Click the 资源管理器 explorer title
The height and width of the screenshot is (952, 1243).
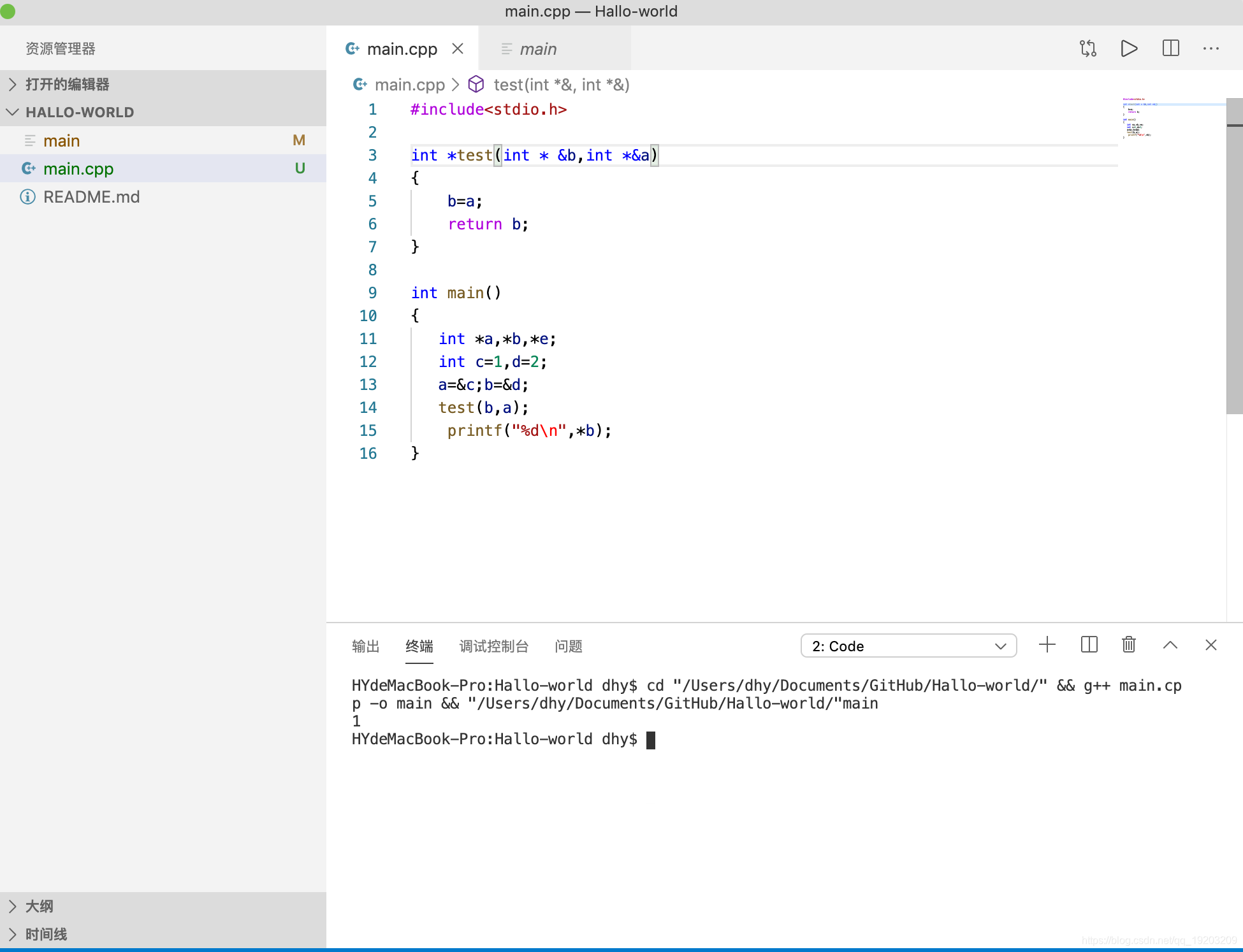tap(61, 48)
